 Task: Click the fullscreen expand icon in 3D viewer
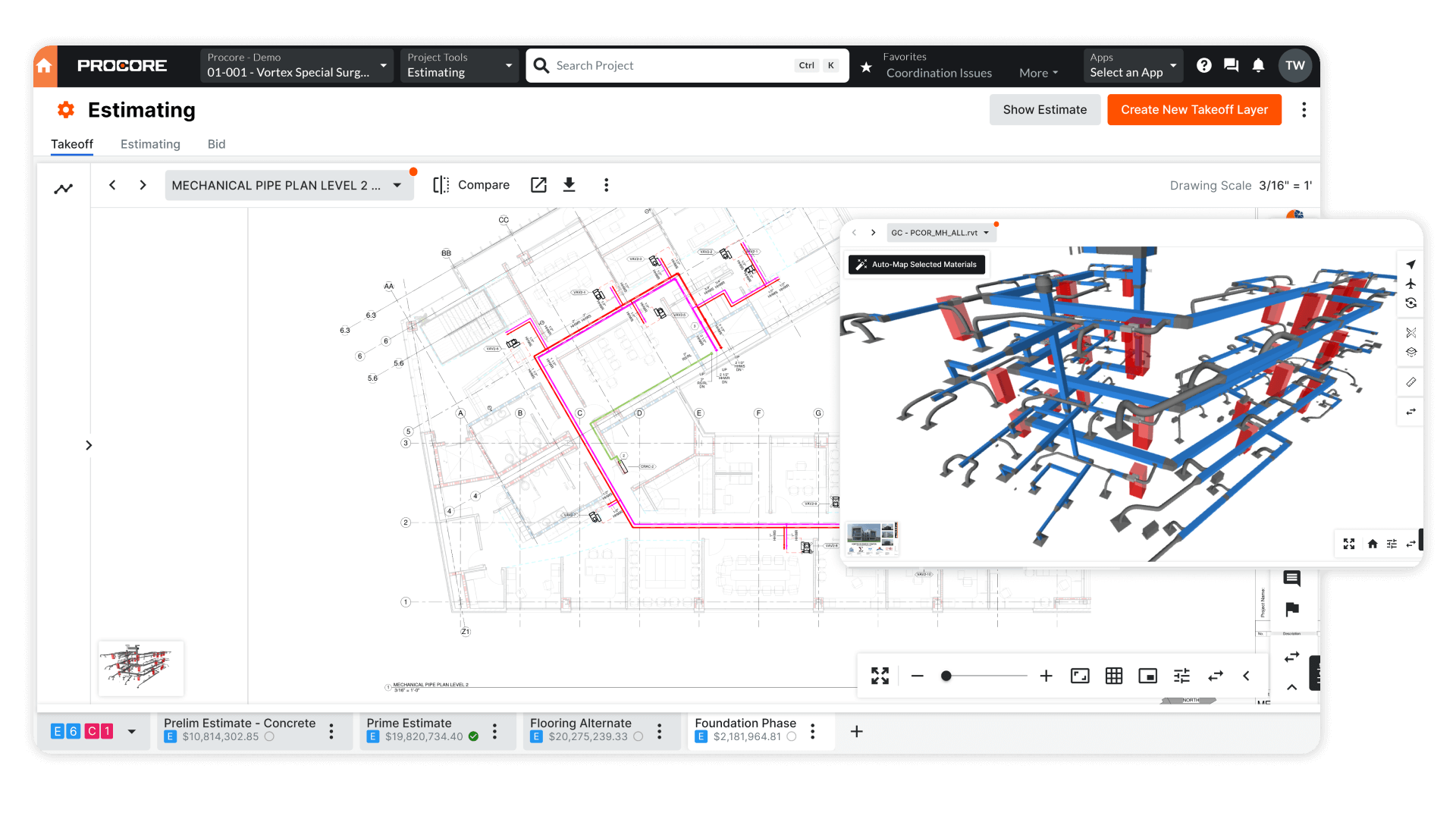coord(1349,542)
